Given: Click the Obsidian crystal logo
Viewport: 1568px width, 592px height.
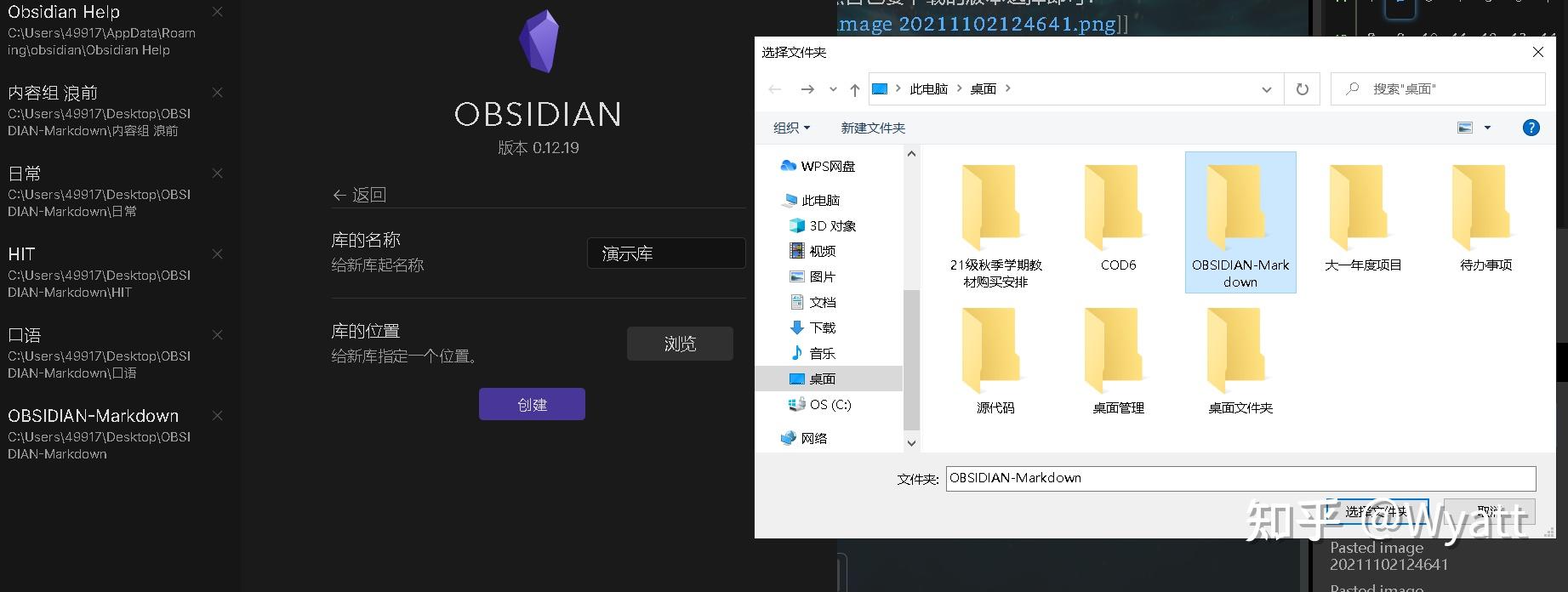Looking at the screenshot, I should (x=539, y=41).
